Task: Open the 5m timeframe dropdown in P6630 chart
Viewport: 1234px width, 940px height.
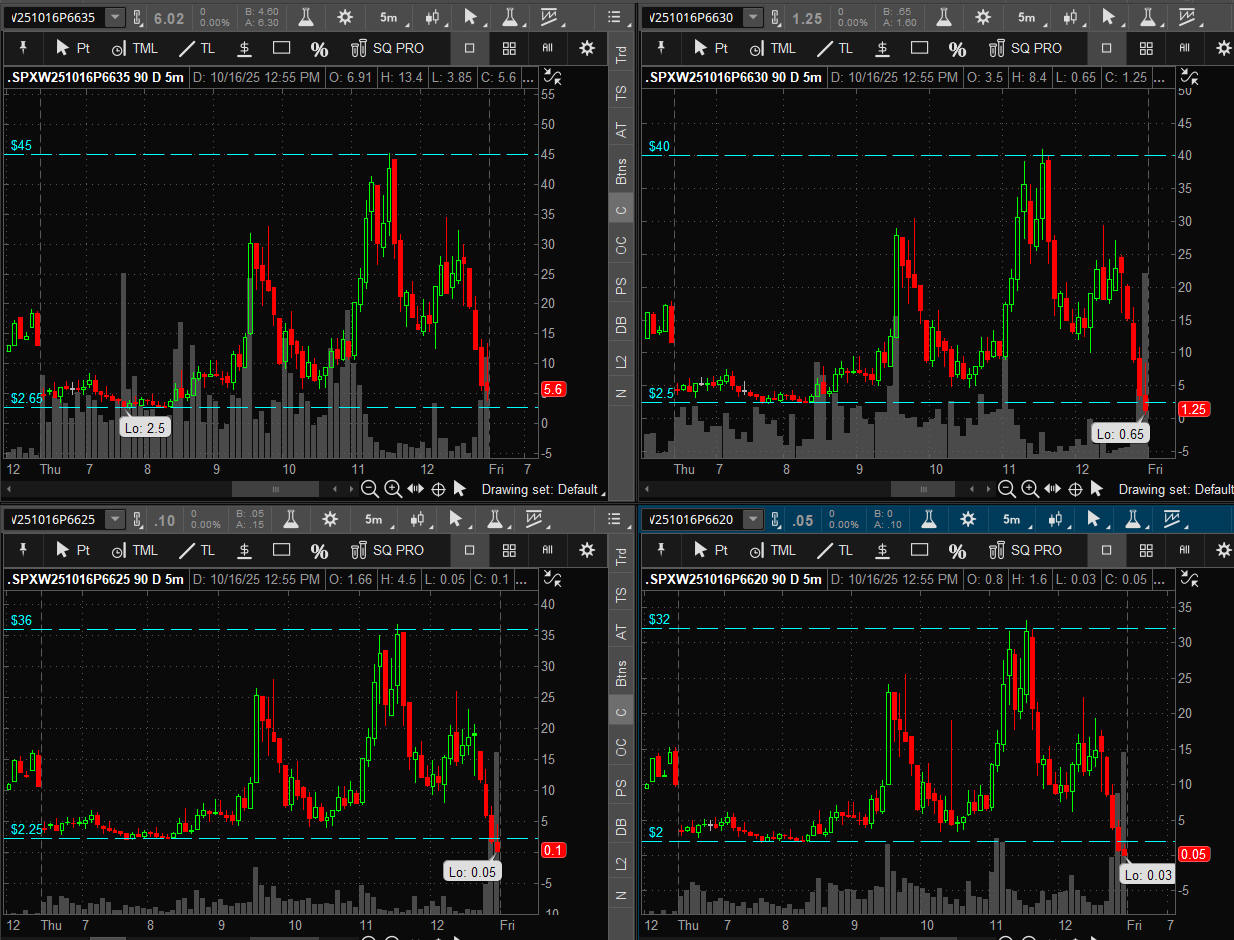Action: (1026, 17)
